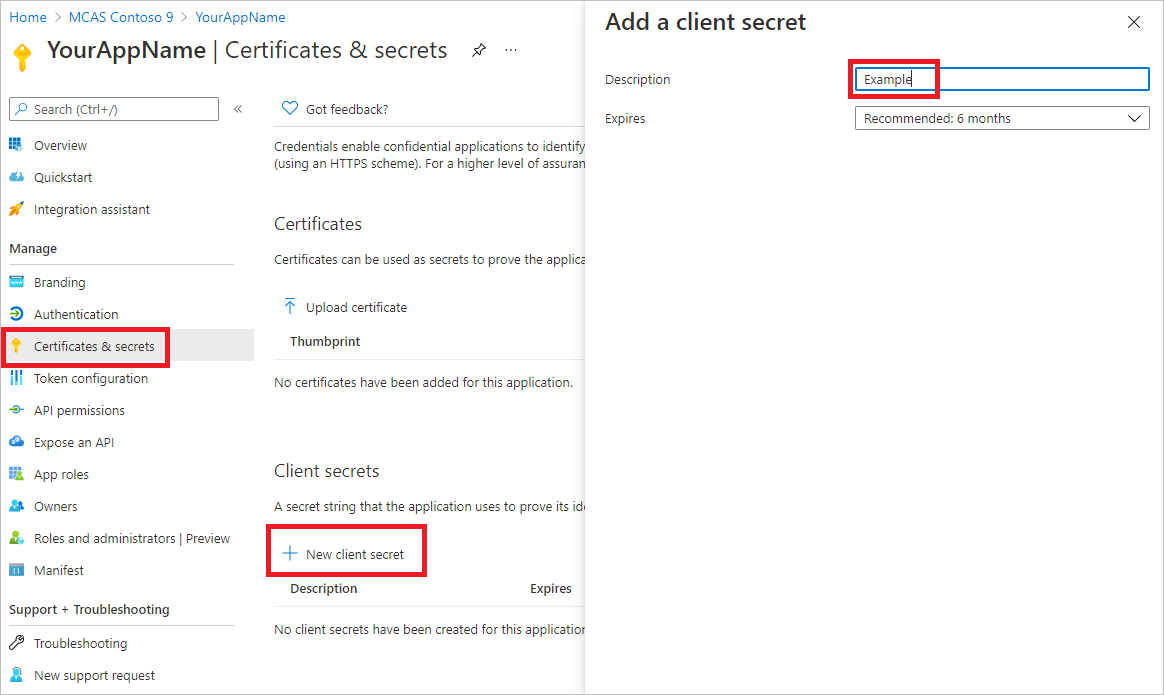This screenshot has height=695, width=1164.
Task: Click the plus icon for New client secret
Action: coord(290,553)
